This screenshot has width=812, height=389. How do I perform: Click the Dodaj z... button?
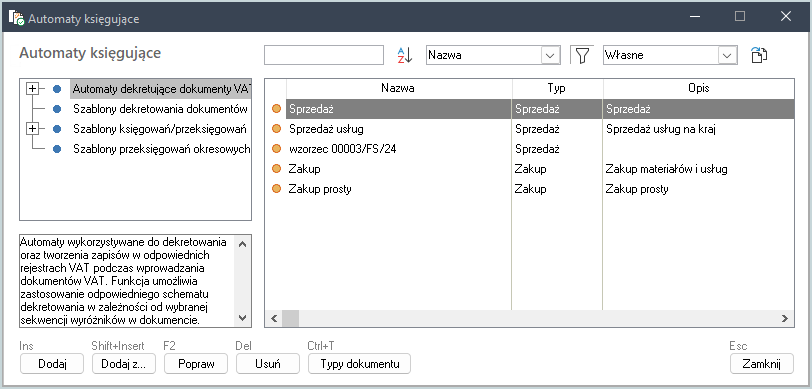coord(124,364)
